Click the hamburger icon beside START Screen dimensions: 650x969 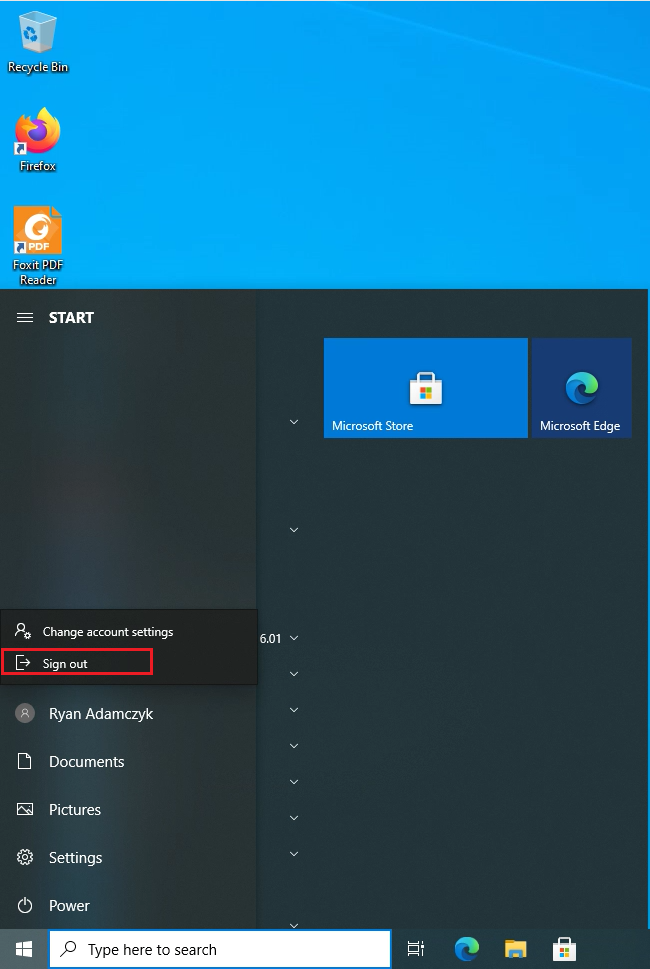25,318
